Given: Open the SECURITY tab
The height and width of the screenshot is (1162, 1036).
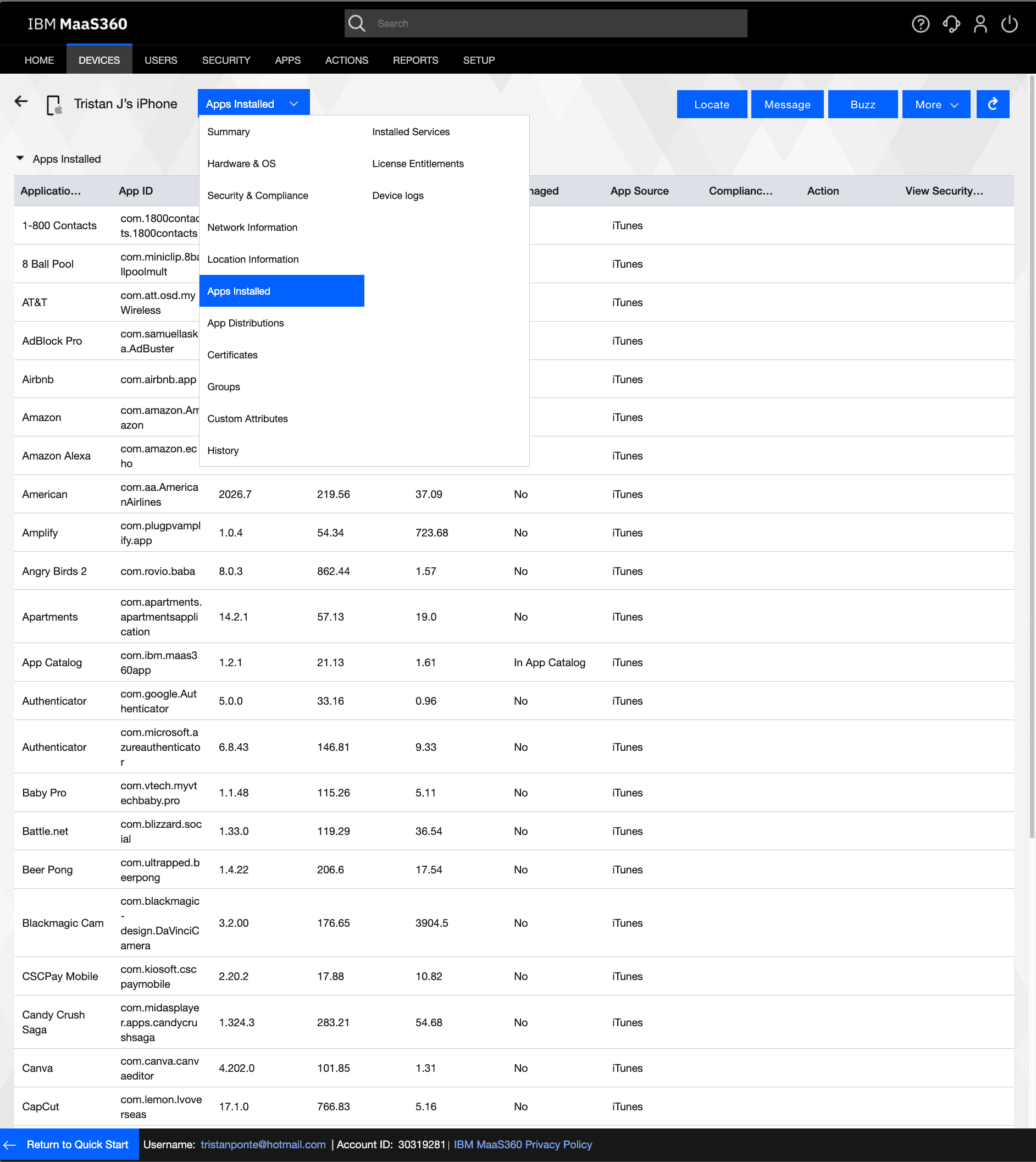Looking at the screenshot, I should pyautogui.click(x=226, y=60).
